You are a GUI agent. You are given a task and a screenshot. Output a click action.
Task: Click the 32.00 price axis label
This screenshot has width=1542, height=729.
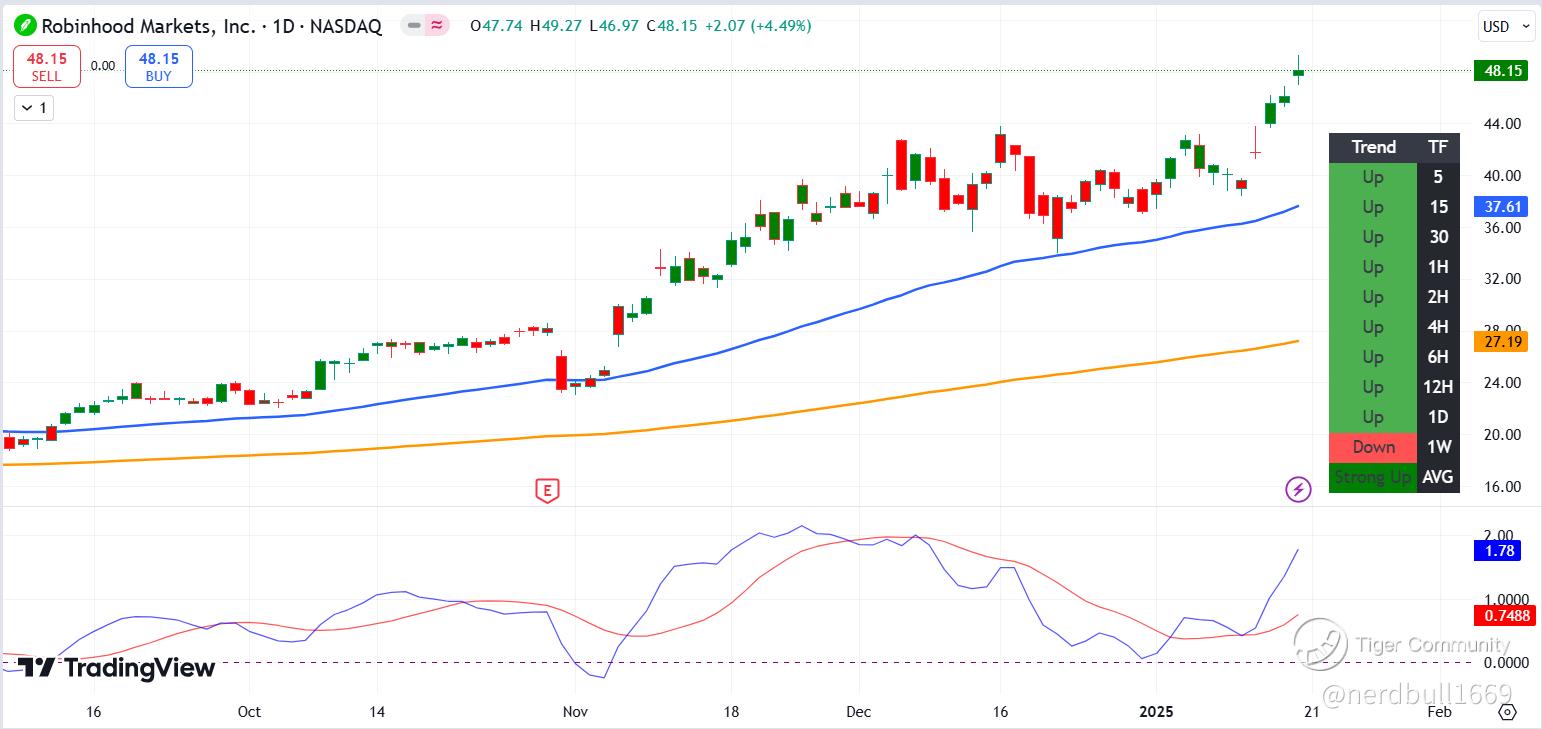1504,279
